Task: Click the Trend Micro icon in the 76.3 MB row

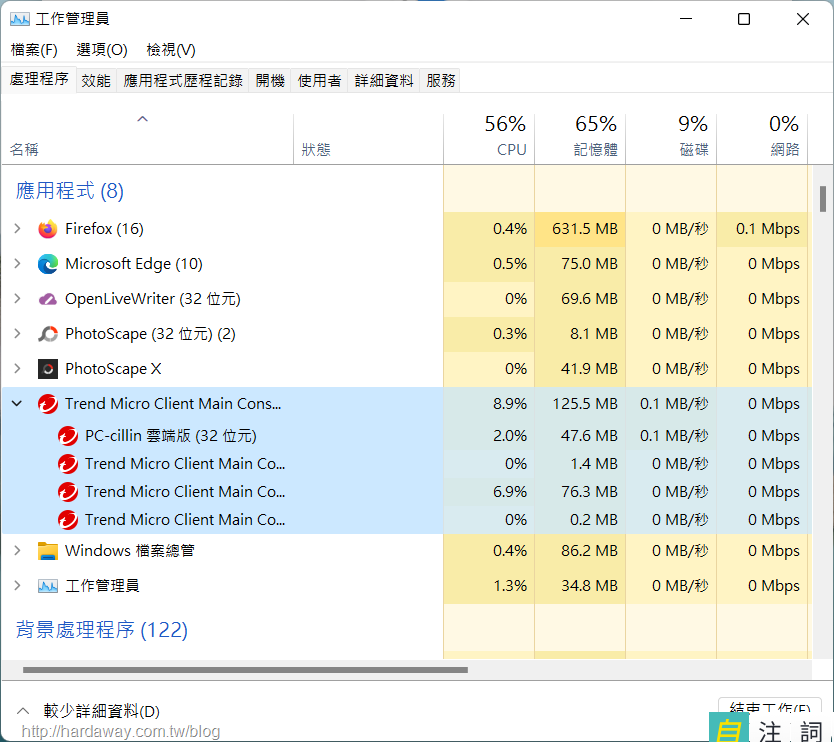Action: [68, 492]
